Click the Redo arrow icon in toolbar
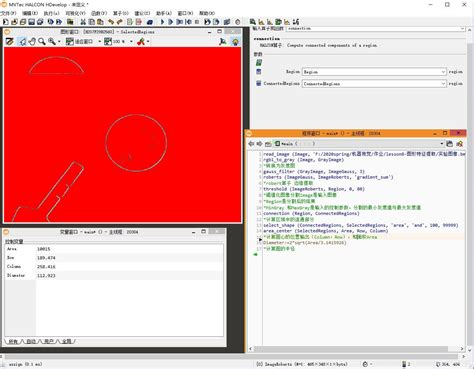 (119, 22)
